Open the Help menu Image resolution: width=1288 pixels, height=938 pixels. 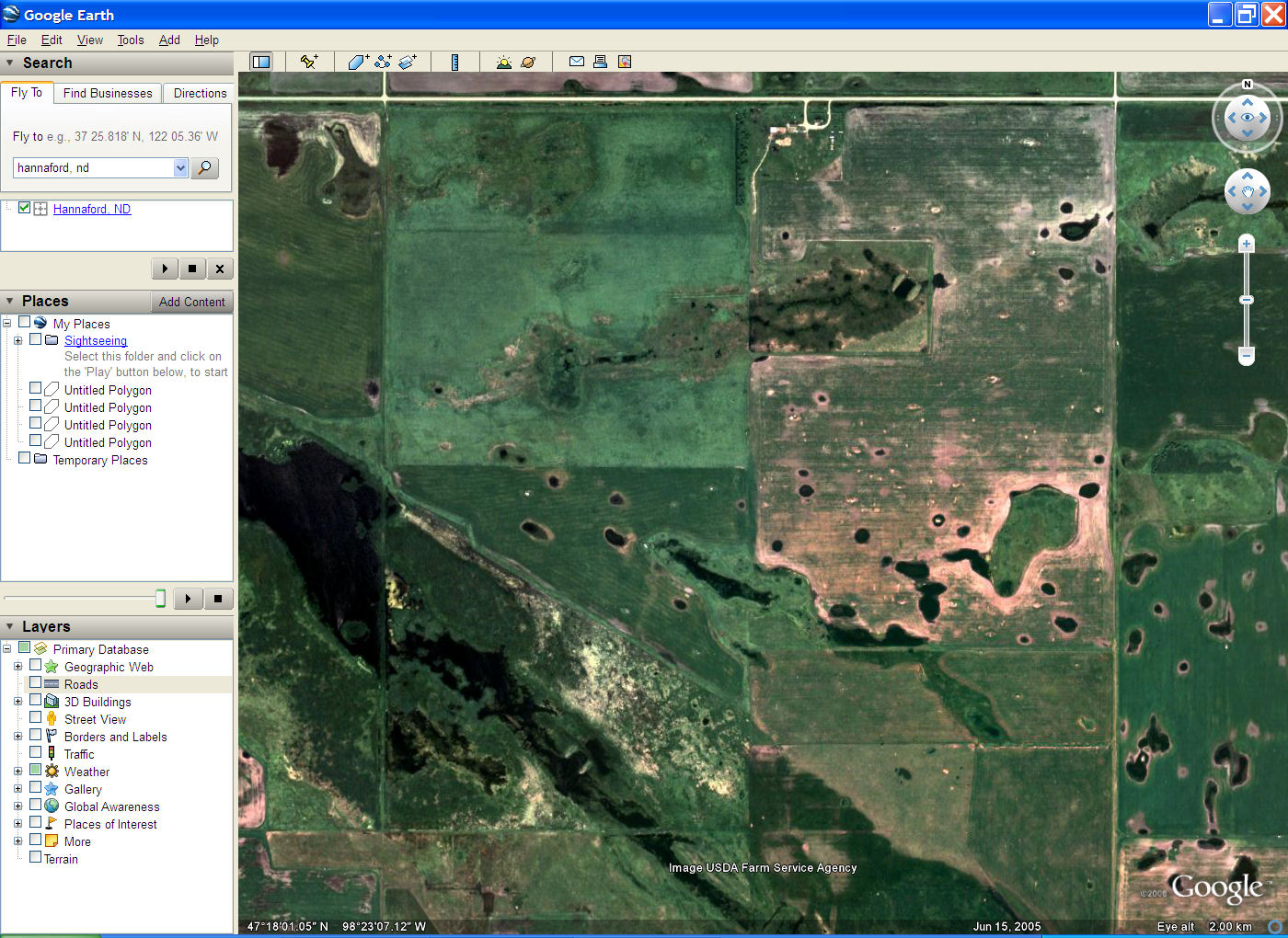(207, 40)
